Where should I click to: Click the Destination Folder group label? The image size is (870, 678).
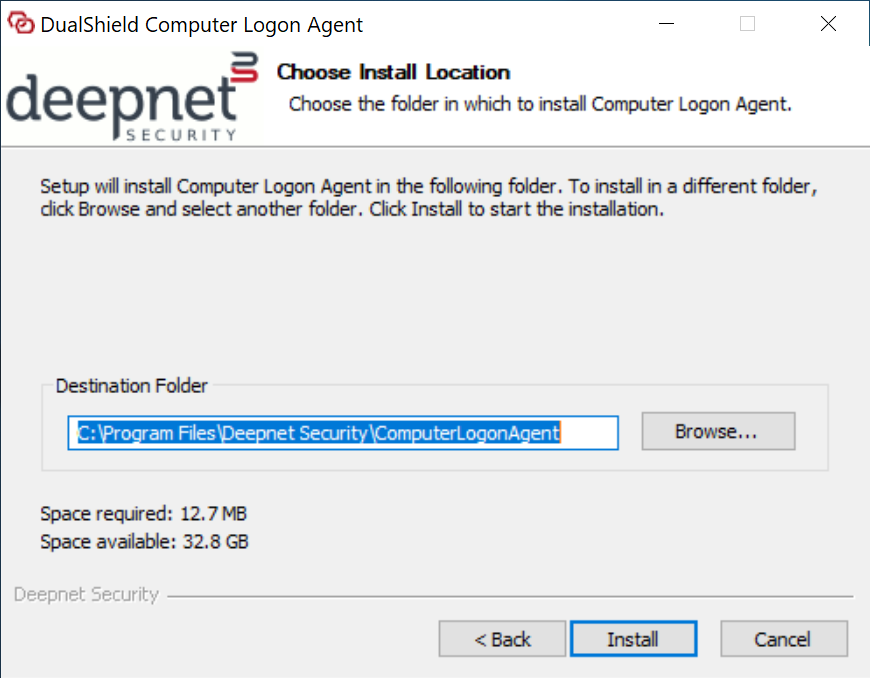132,386
